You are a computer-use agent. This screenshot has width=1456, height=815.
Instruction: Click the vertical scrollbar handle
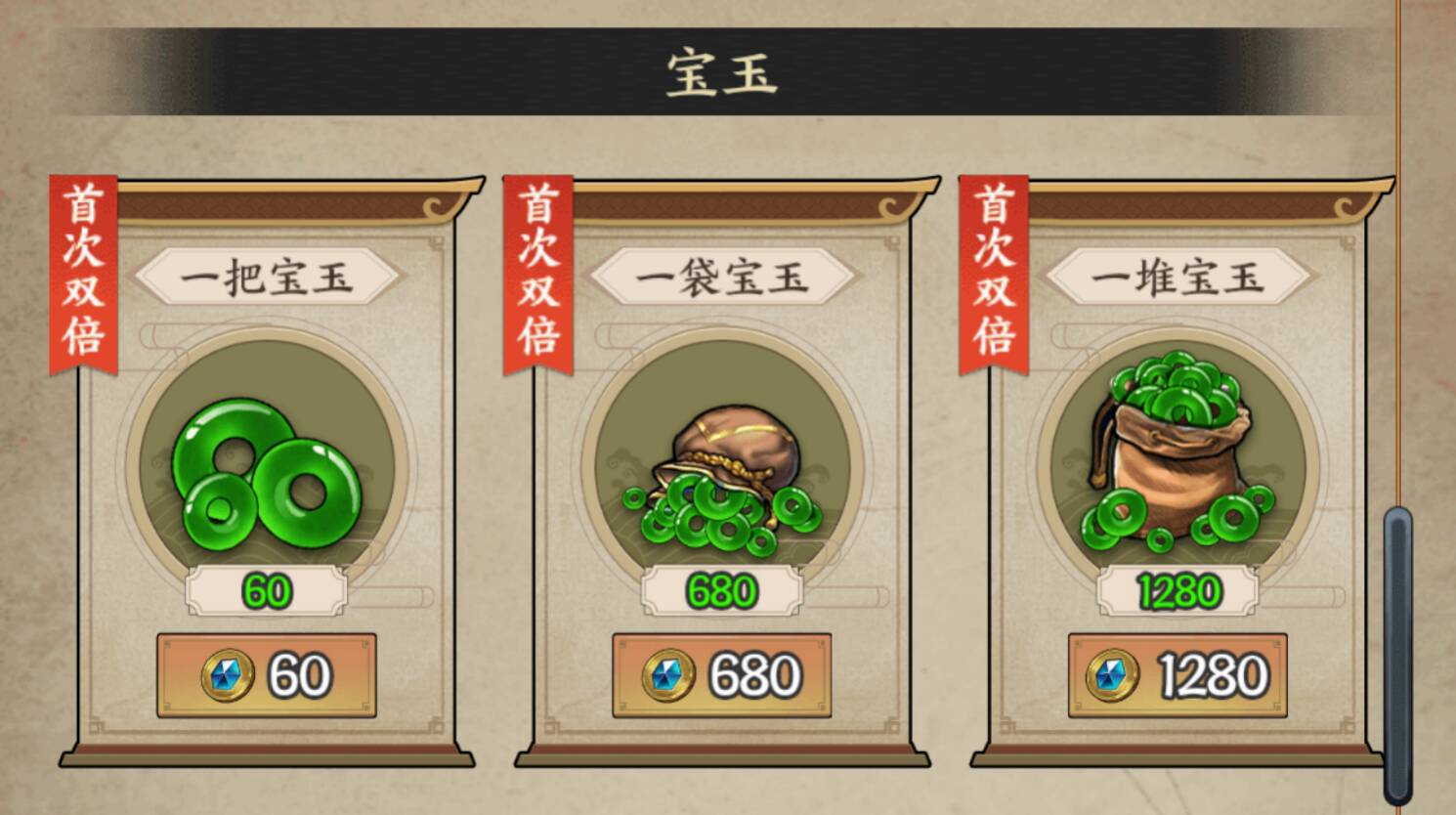[1398, 655]
